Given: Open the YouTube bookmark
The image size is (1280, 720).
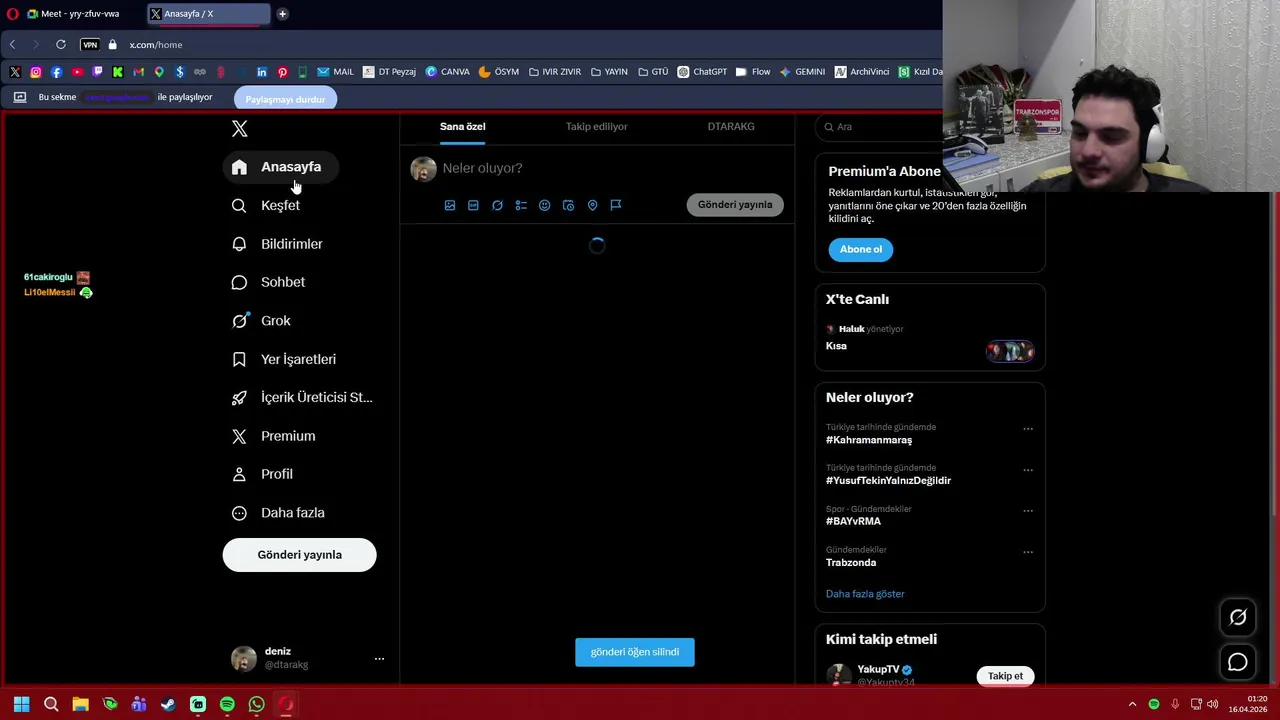Looking at the screenshot, I should pyautogui.click(x=77, y=72).
